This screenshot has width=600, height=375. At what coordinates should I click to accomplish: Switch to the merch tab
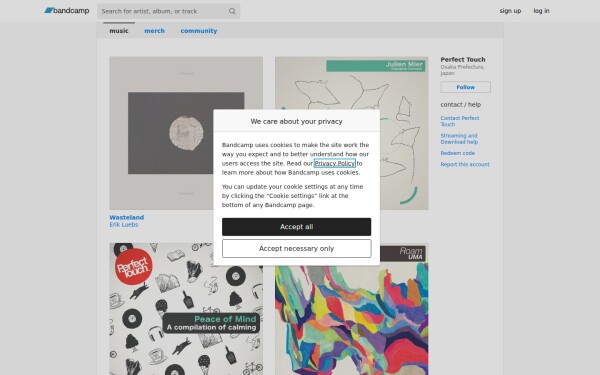pyautogui.click(x=155, y=31)
